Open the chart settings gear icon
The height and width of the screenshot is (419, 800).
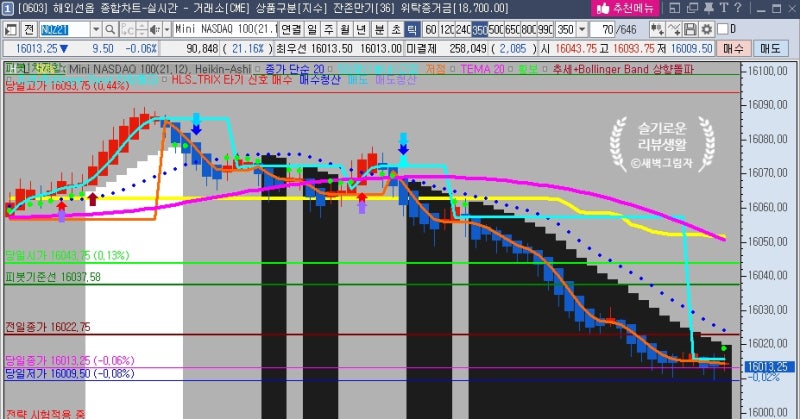(707, 30)
